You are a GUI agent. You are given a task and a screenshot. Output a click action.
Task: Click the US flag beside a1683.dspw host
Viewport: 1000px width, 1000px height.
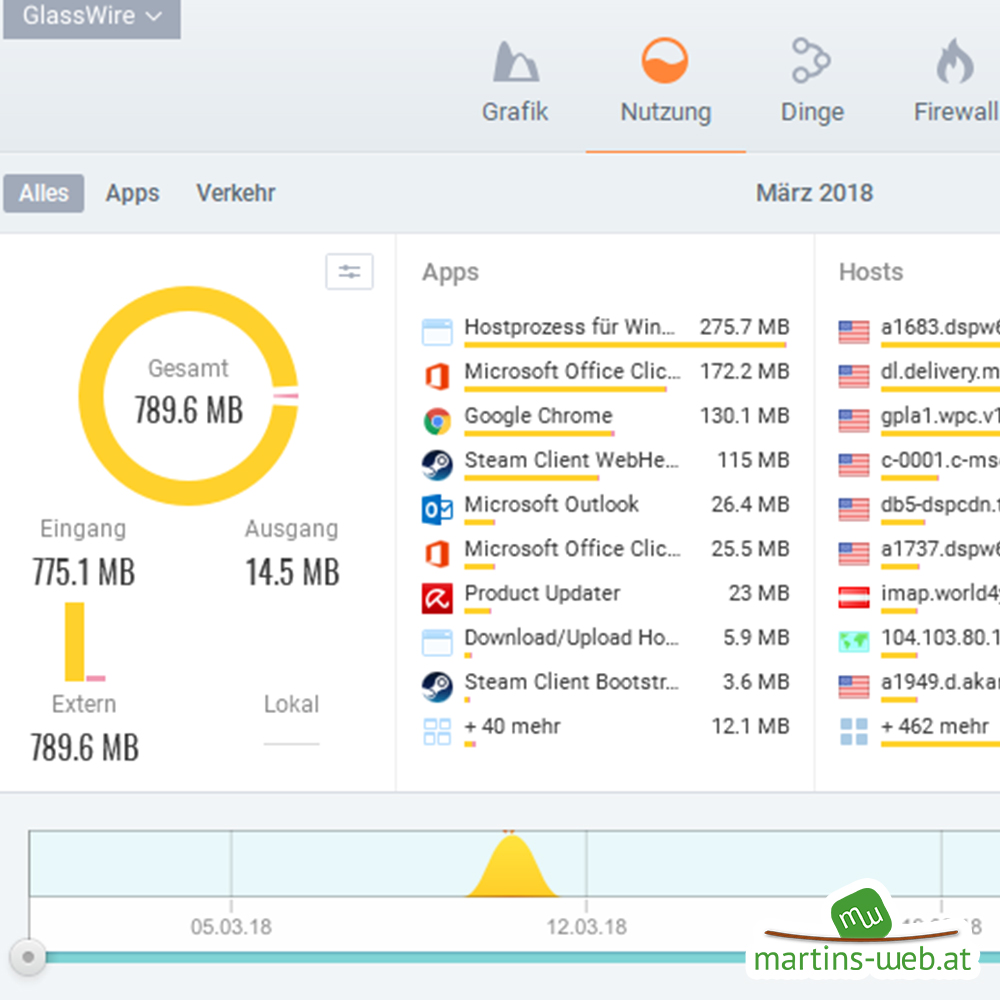click(853, 332)
